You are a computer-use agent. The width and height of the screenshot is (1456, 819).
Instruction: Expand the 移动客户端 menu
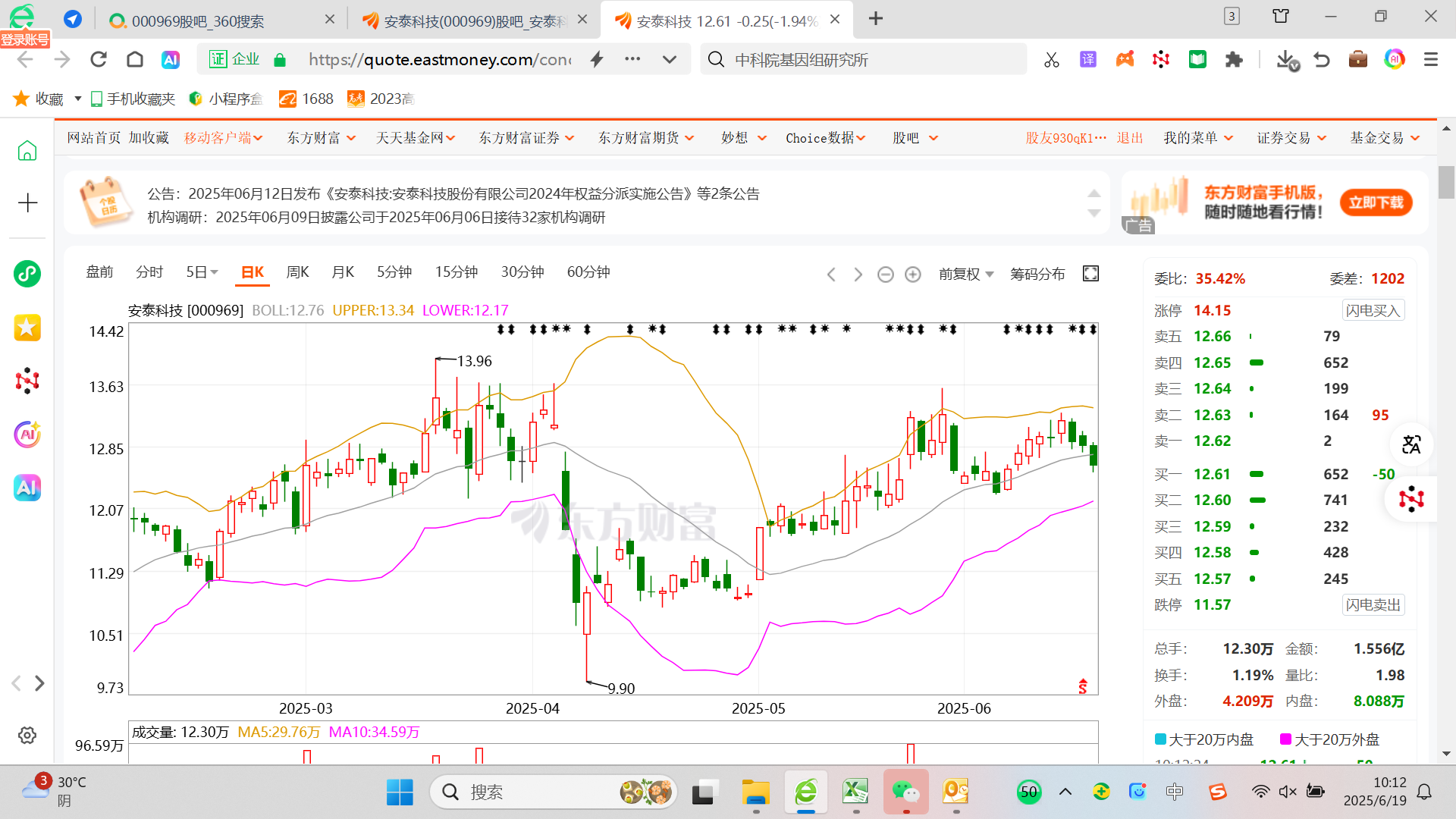[x=224, y=138]
